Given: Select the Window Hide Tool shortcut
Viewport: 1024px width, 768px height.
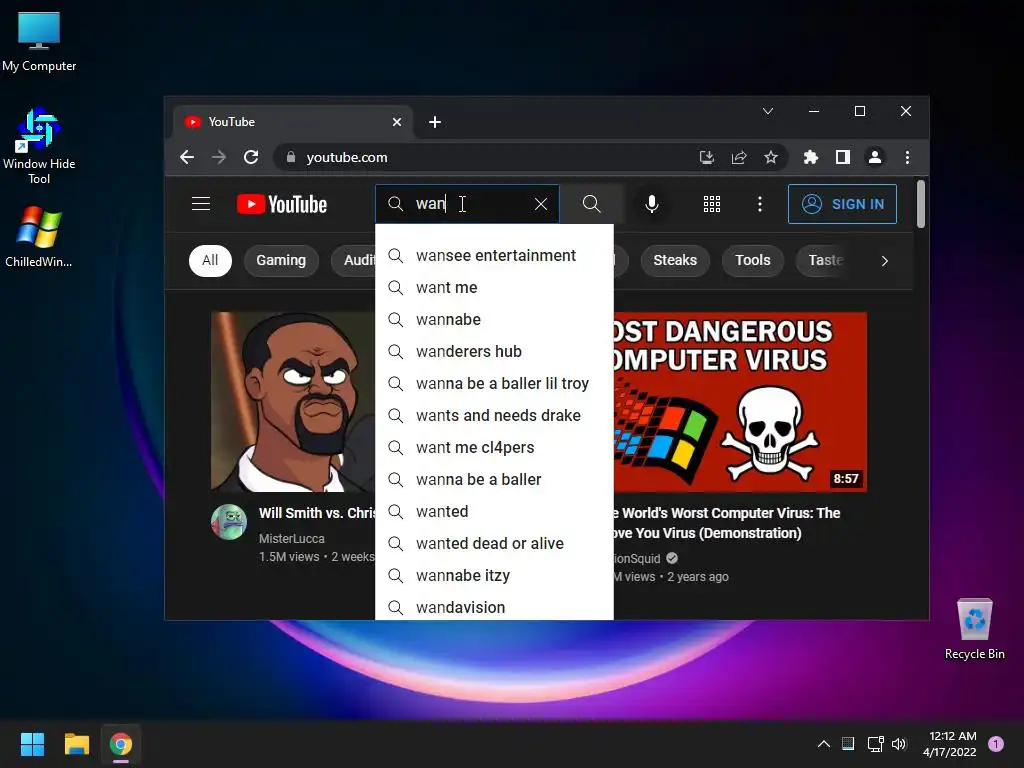Looking at the screenshot, I should [39, 146].
